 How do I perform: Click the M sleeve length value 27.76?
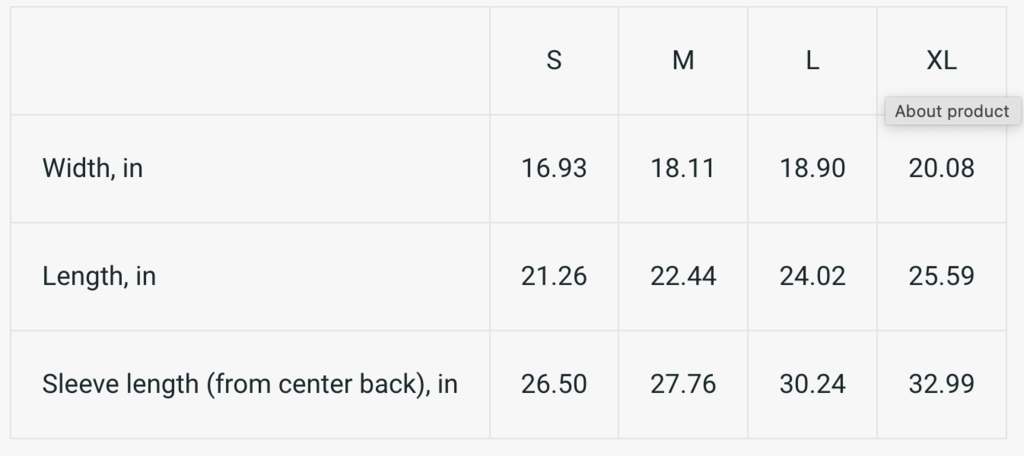click(683, 384)
